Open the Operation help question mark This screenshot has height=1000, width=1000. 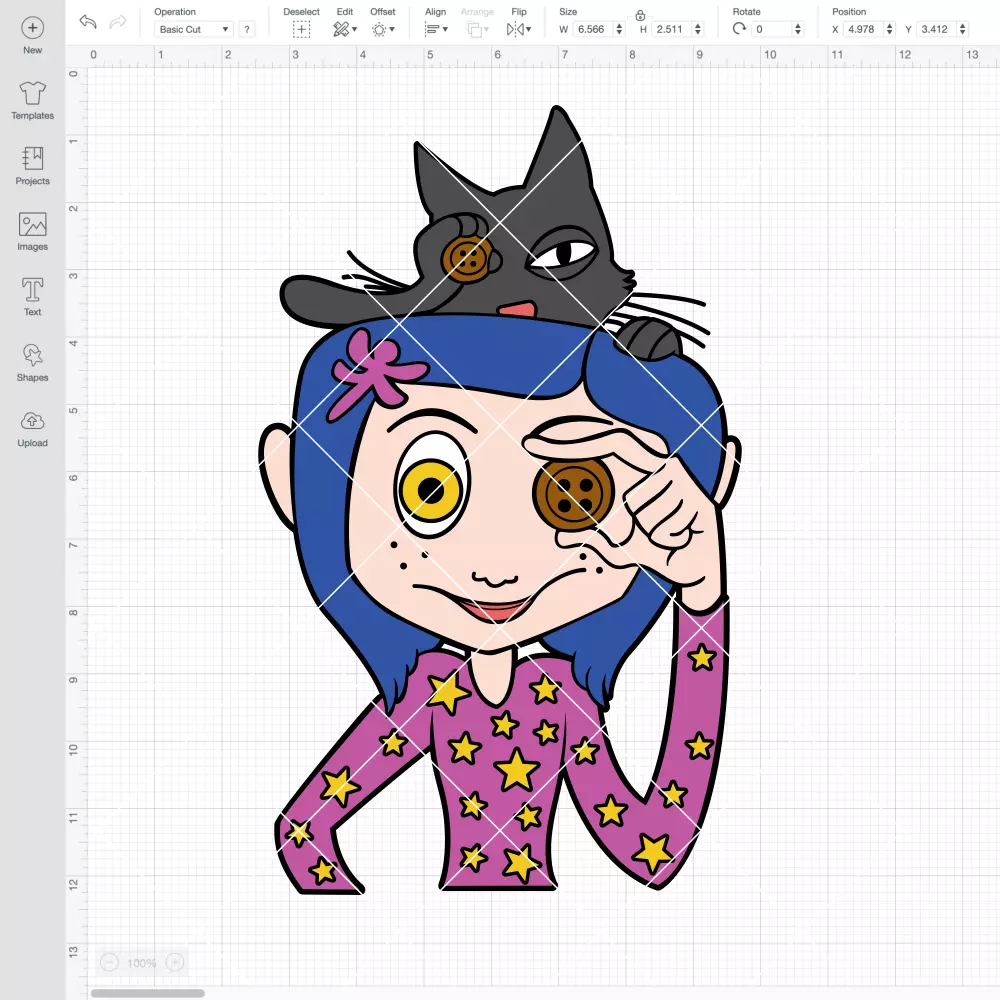pyautogui.click(x=247, y=29)
